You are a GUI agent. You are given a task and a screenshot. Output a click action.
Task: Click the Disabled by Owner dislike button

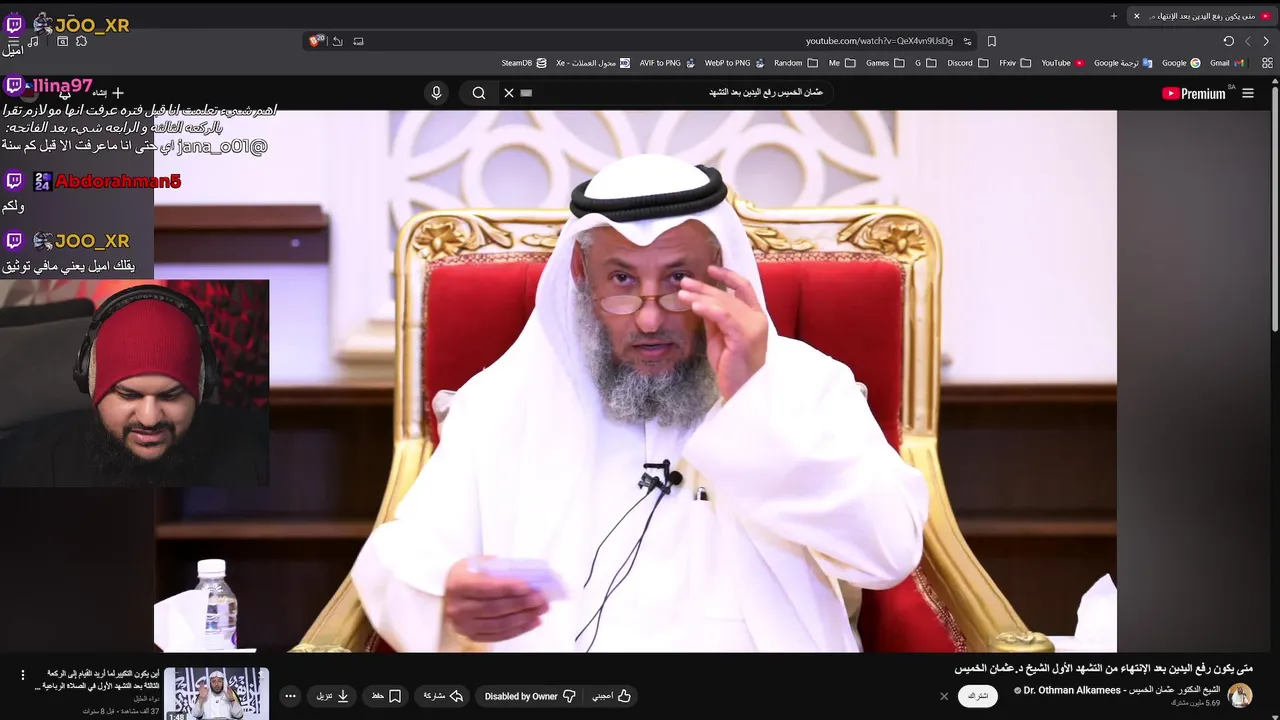click(531, 696)
